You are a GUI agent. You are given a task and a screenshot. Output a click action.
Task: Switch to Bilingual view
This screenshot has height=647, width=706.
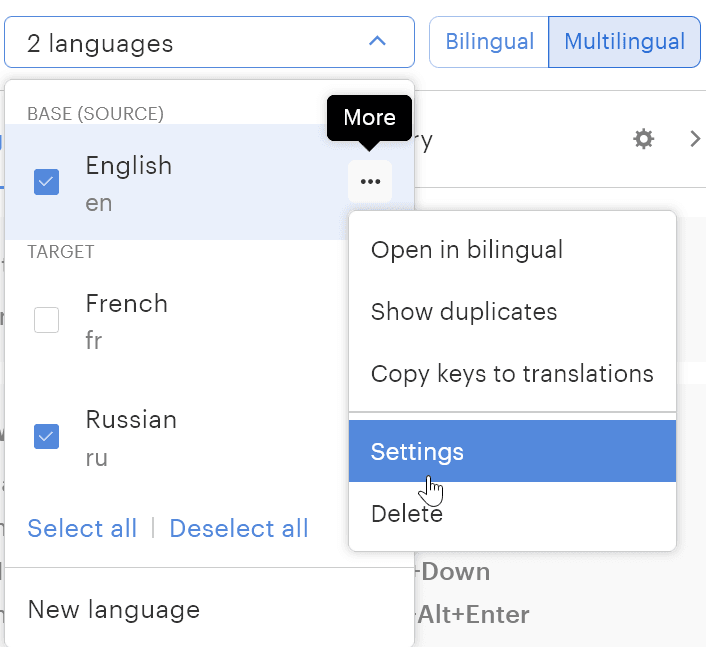(x=489, y=42)
